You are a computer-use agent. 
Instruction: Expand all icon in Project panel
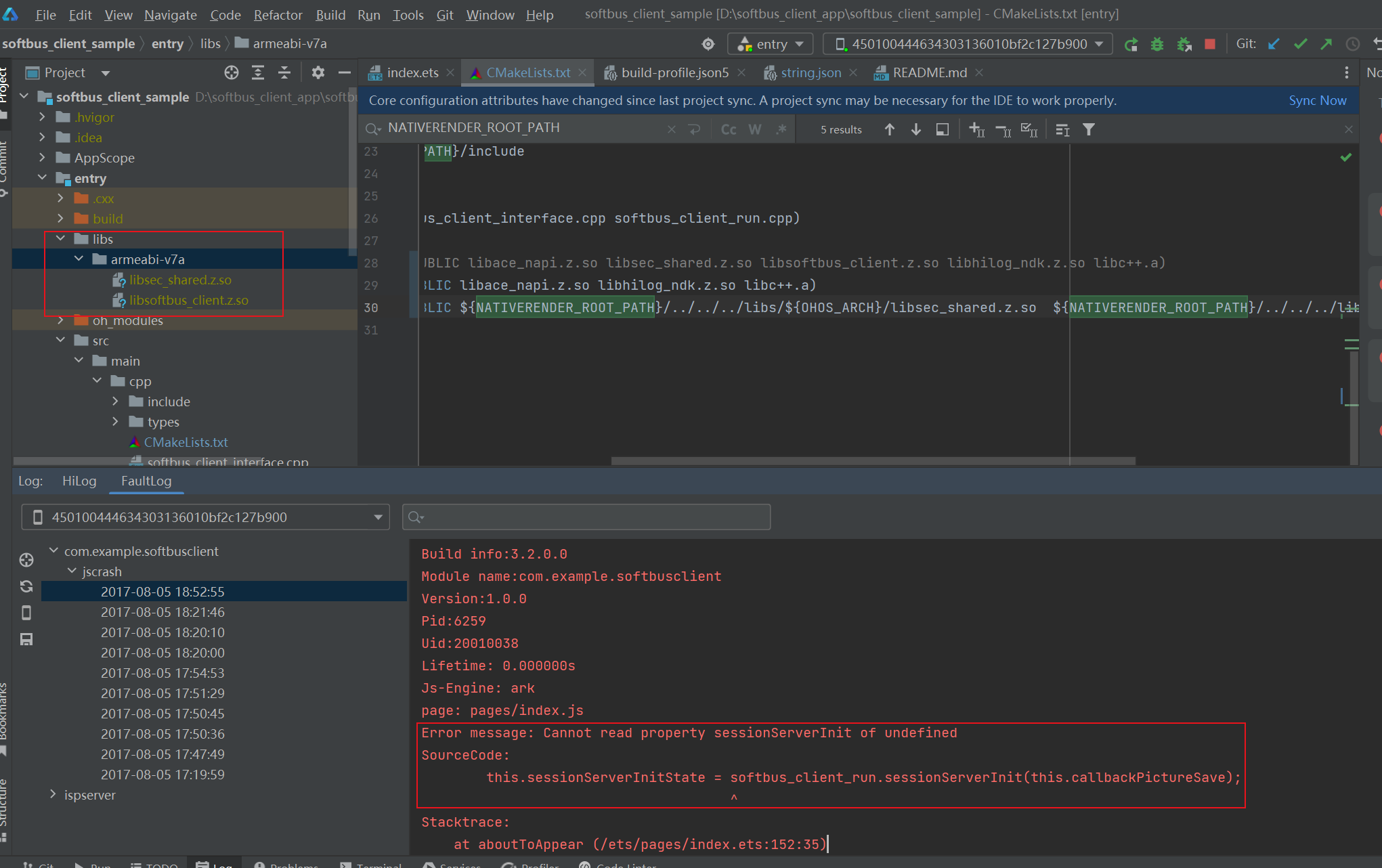pos(258,72)
